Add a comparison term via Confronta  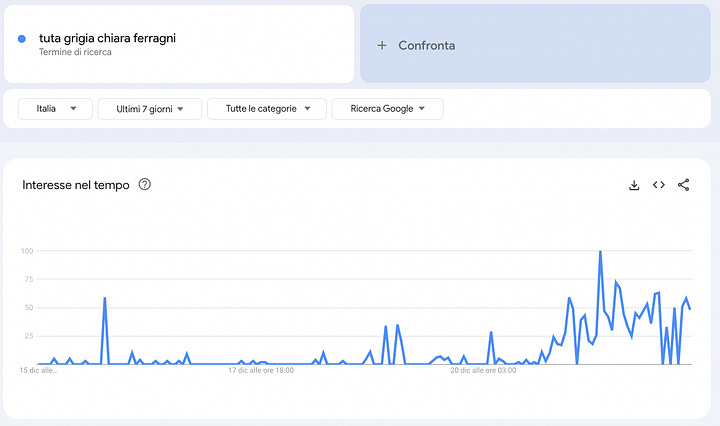pos(535,44)
